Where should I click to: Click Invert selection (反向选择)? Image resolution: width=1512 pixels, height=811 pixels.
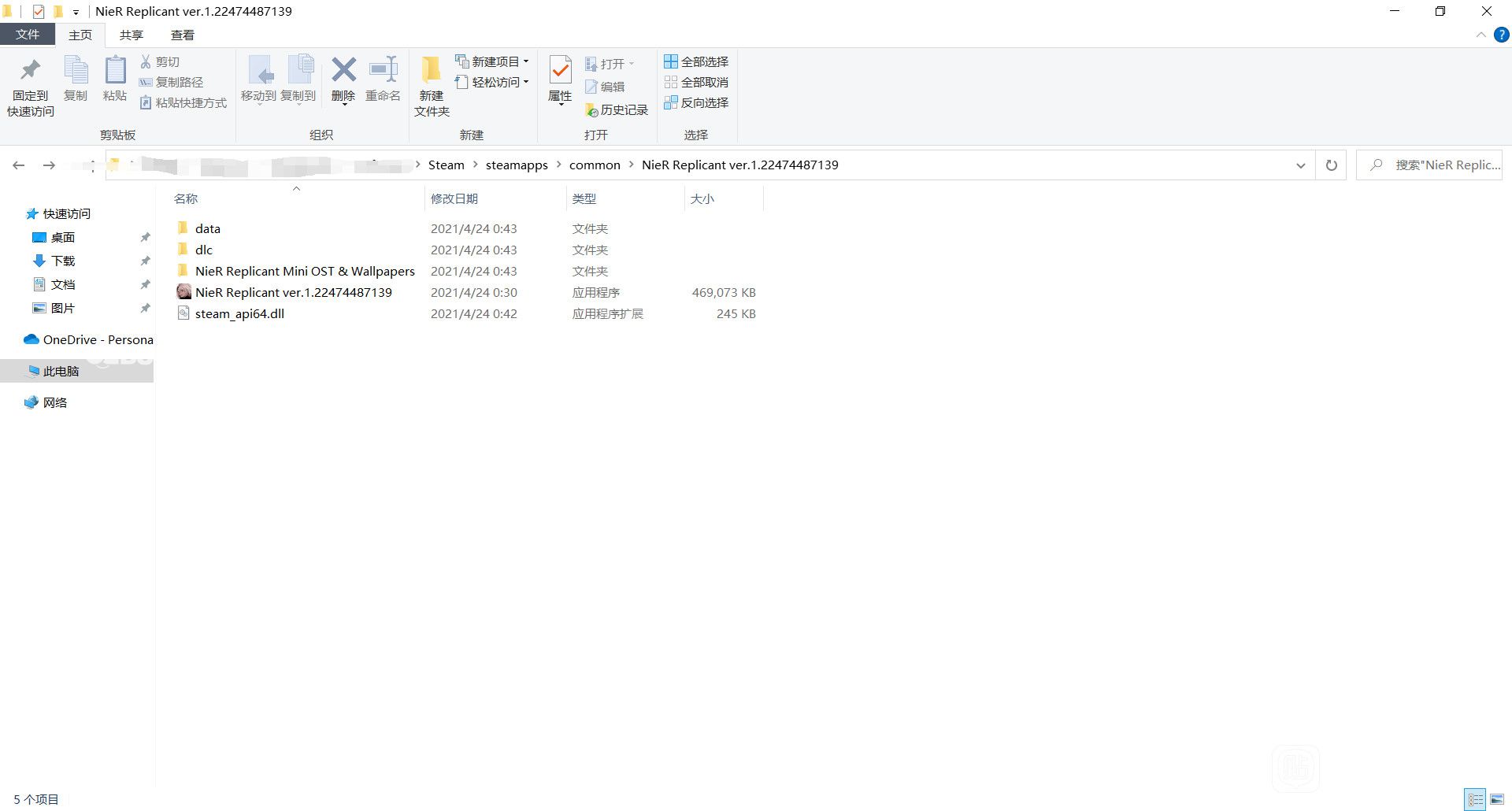(x=696, y=102)
